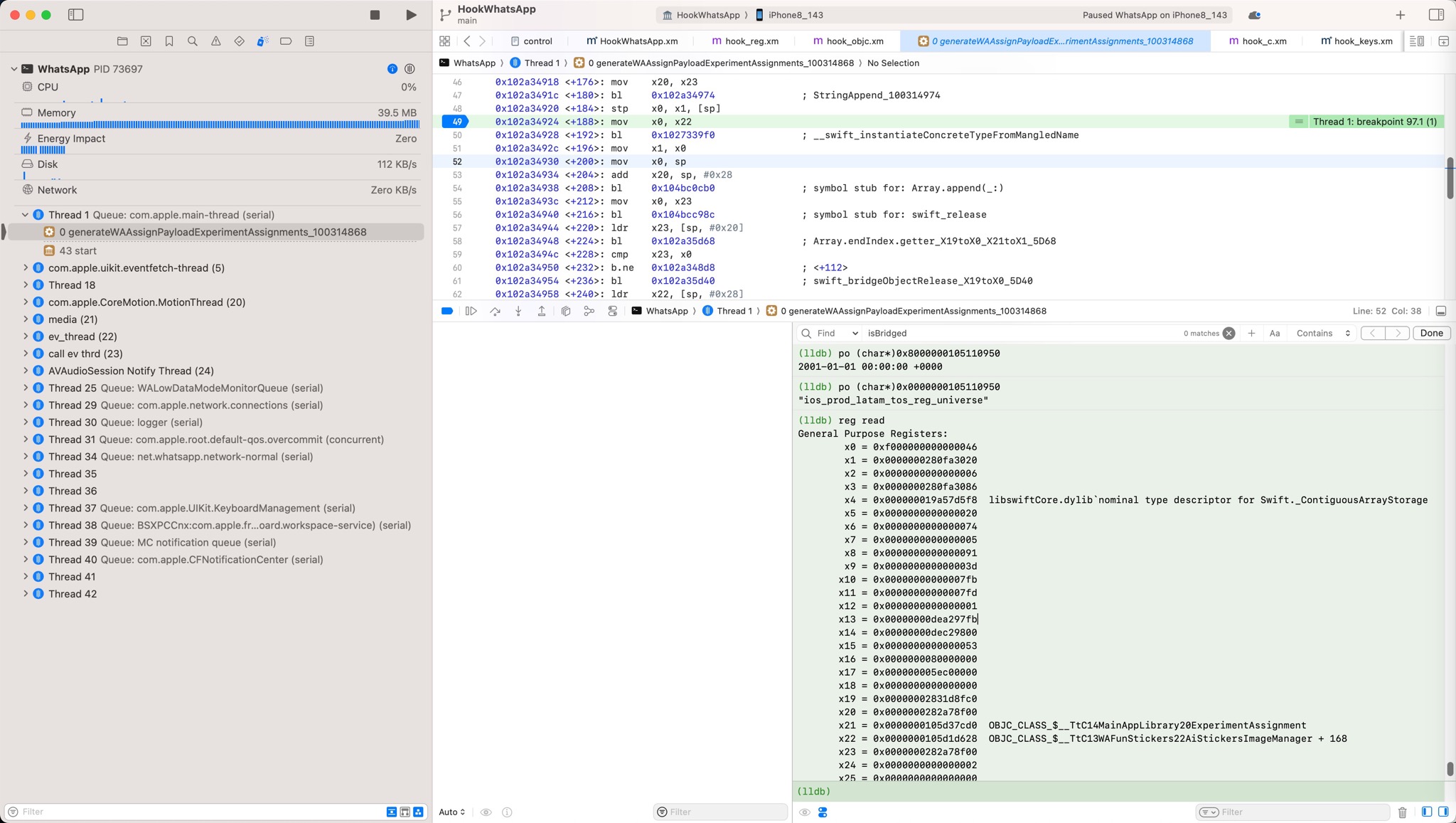This screenshot has width=1456, height=823.
Task: Expand the media (21) thread
Action: click(x=26, y=319)
